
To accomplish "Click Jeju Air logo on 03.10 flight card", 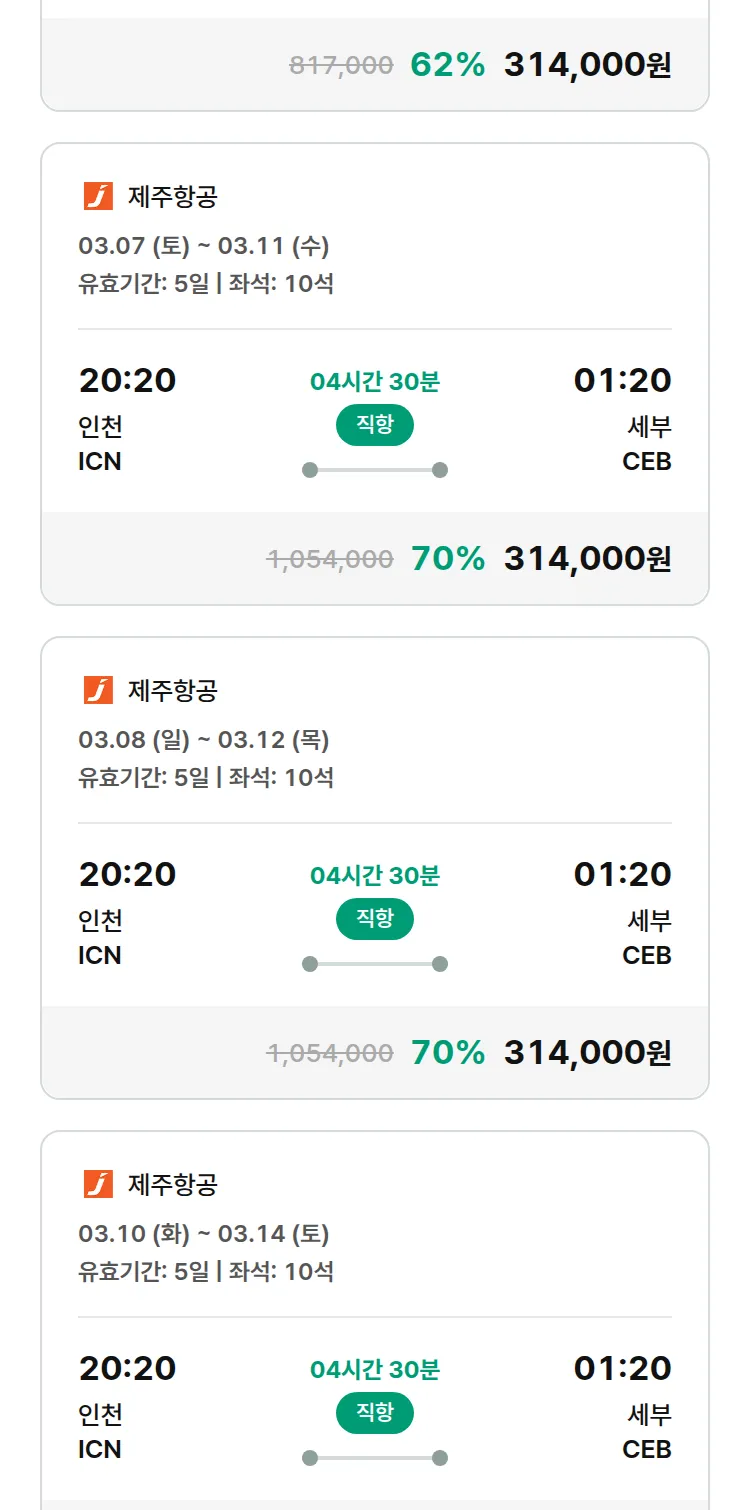I will pyautogui.click(x=98, y=1184).
